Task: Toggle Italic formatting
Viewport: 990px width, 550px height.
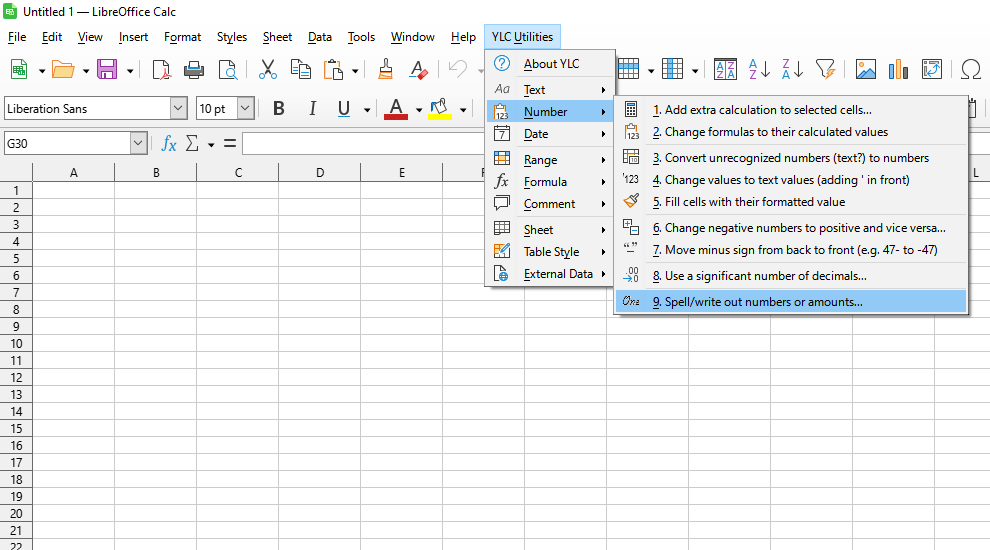Action: click(312, 109)
